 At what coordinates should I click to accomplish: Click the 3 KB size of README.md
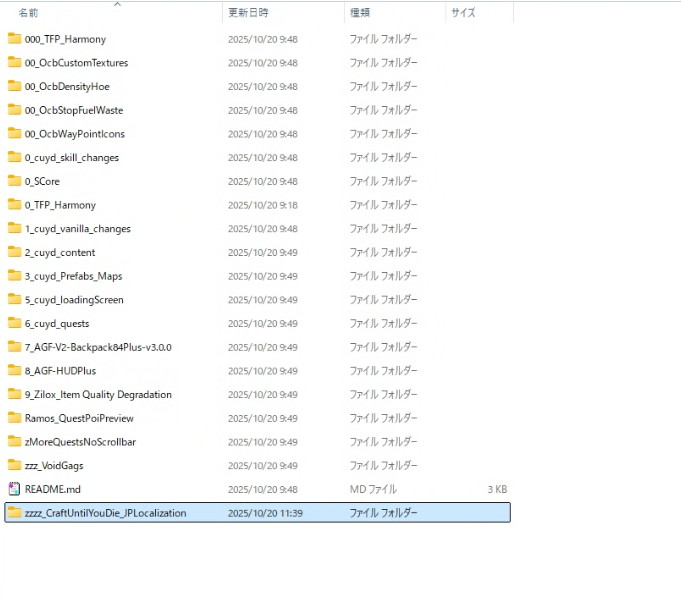(497, 489)
